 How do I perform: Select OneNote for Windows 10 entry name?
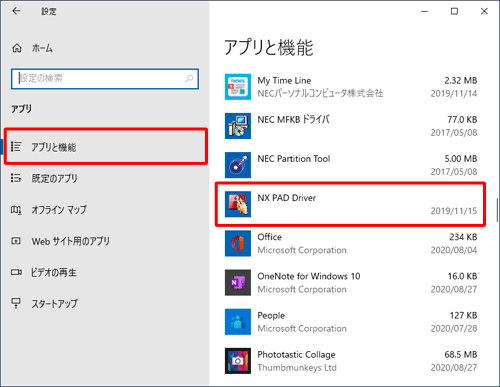click(309, 276)
